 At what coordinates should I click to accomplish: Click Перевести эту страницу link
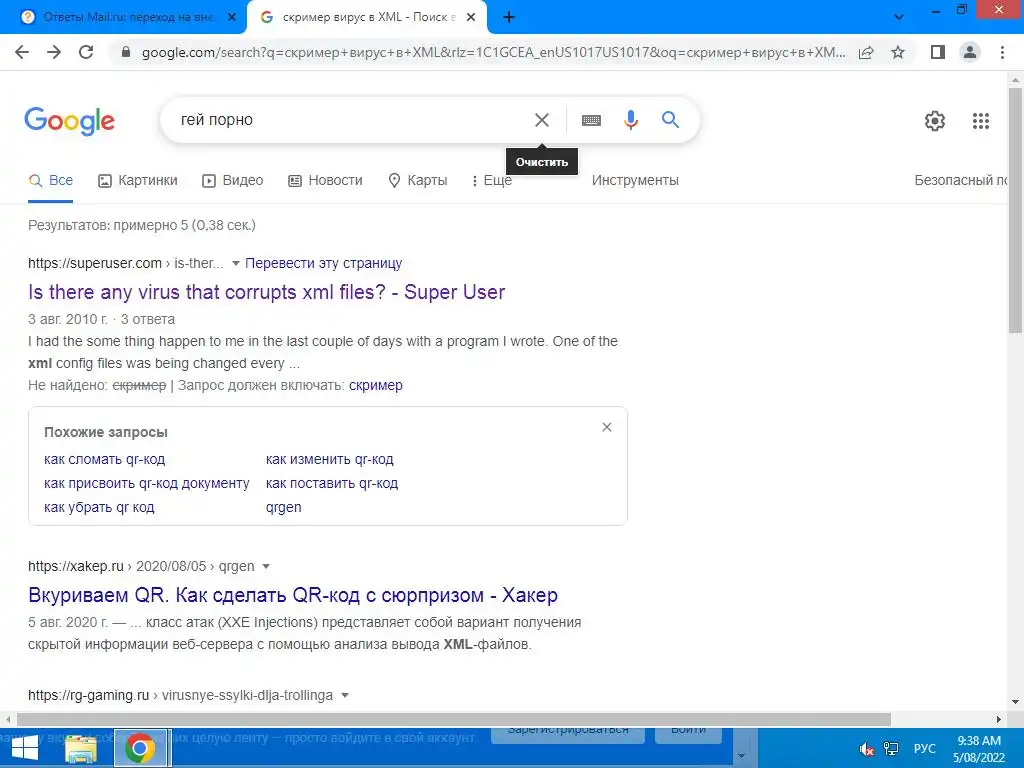(323, 263)
